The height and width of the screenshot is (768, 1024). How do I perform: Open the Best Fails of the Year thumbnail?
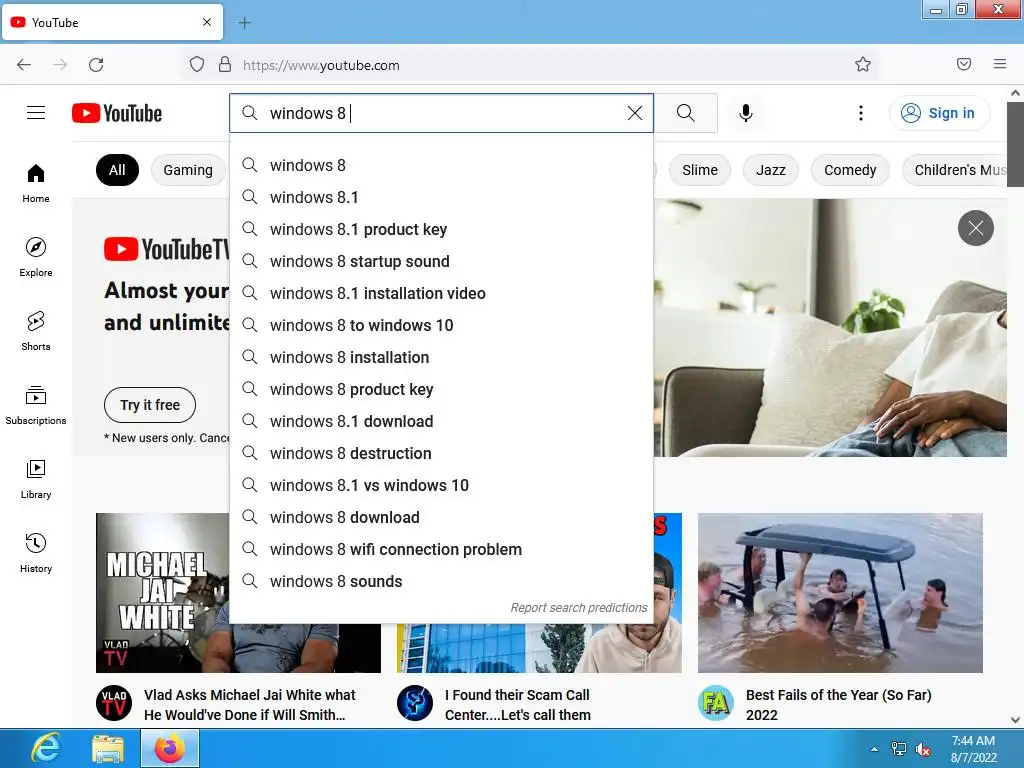coord(840,592)
